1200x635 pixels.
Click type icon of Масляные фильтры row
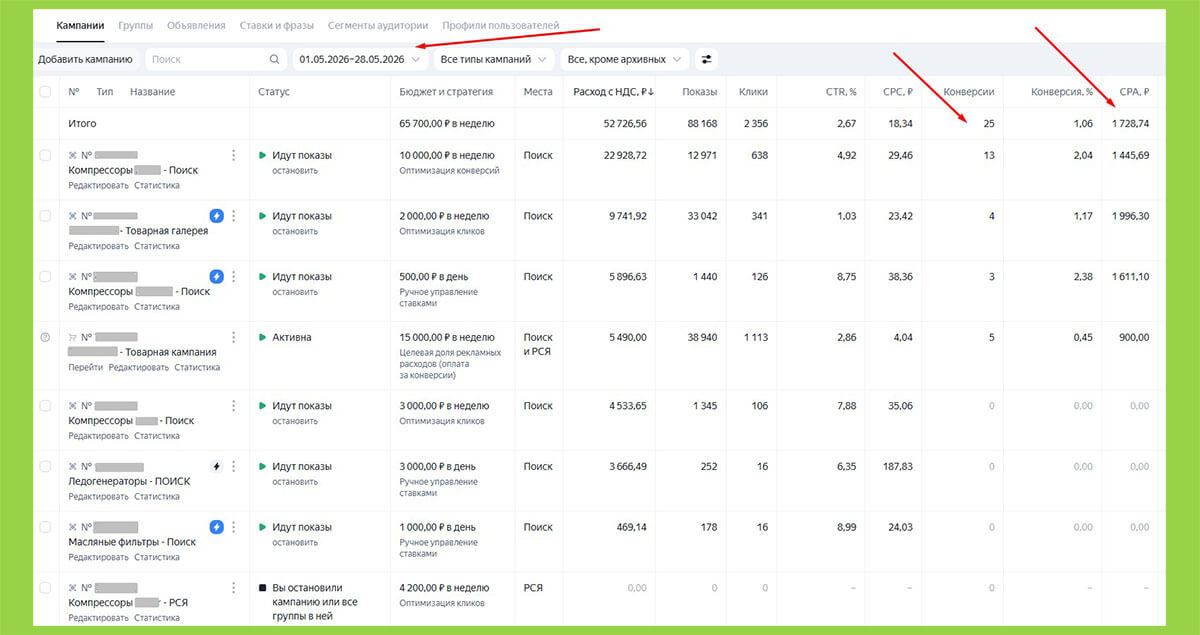(72, 527)
